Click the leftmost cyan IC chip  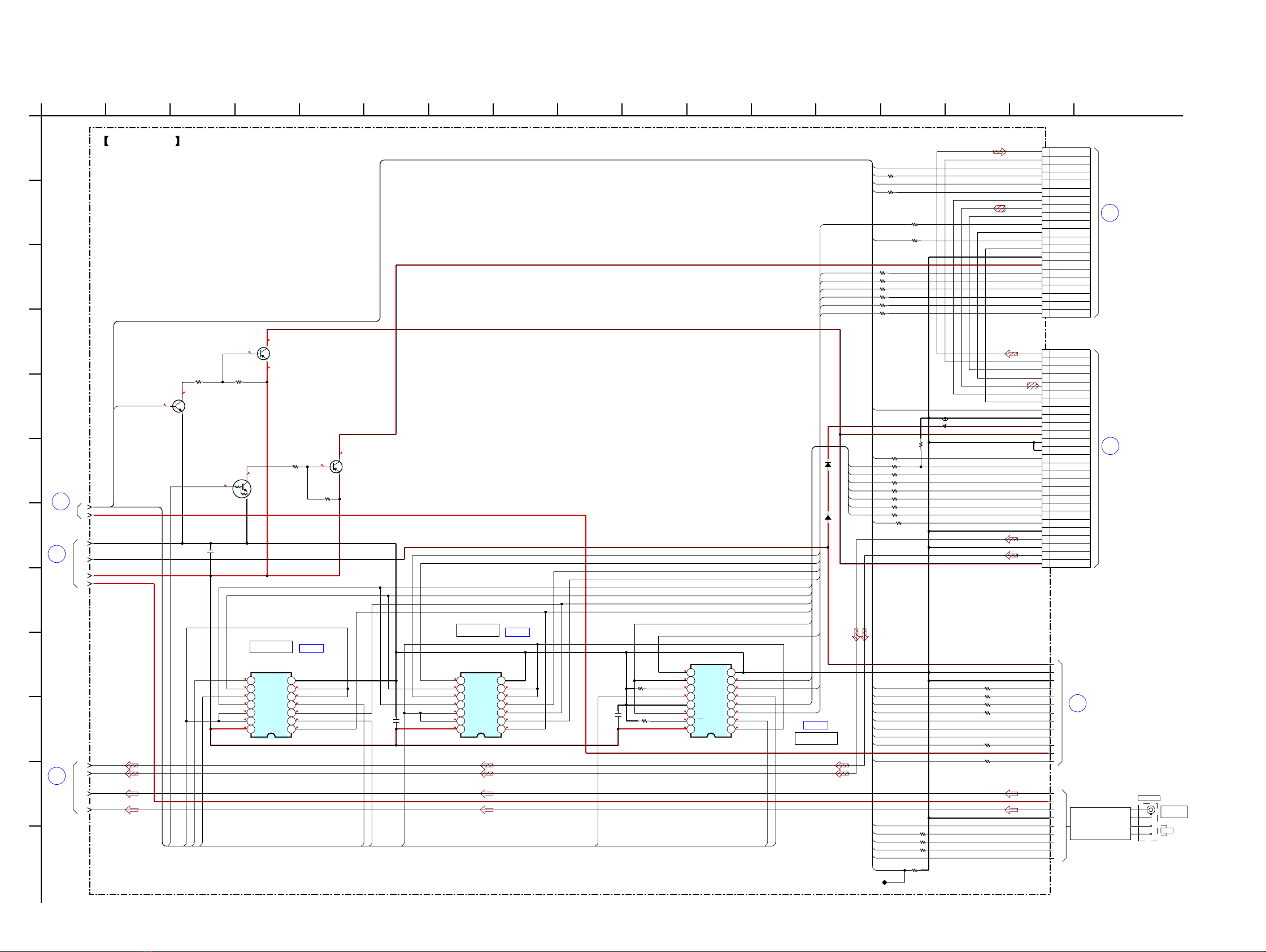coord(271,705)
